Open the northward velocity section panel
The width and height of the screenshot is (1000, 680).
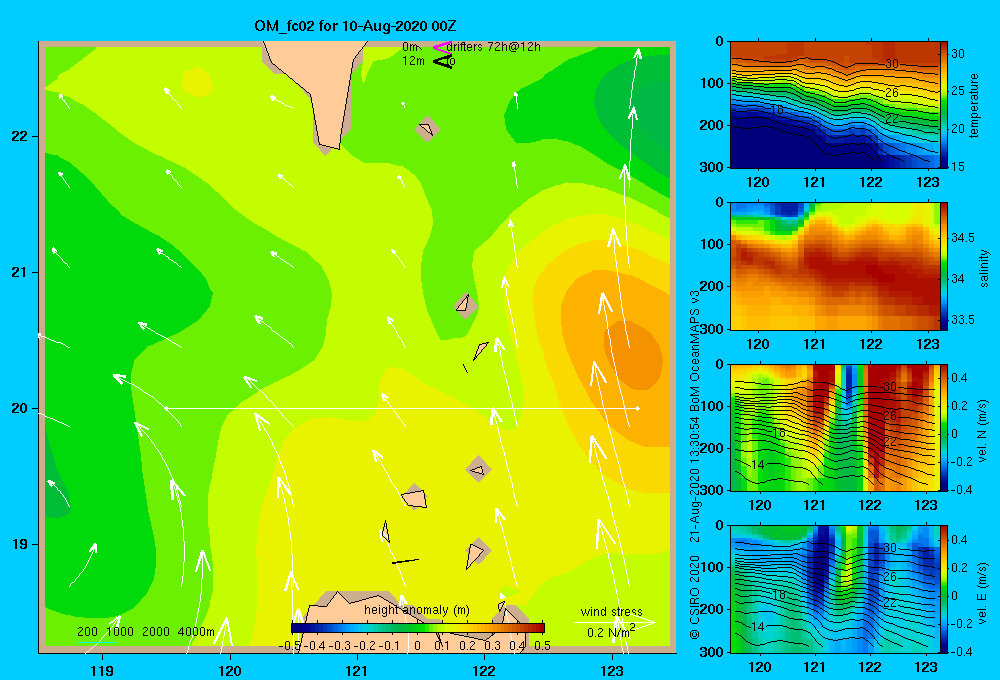835,427
